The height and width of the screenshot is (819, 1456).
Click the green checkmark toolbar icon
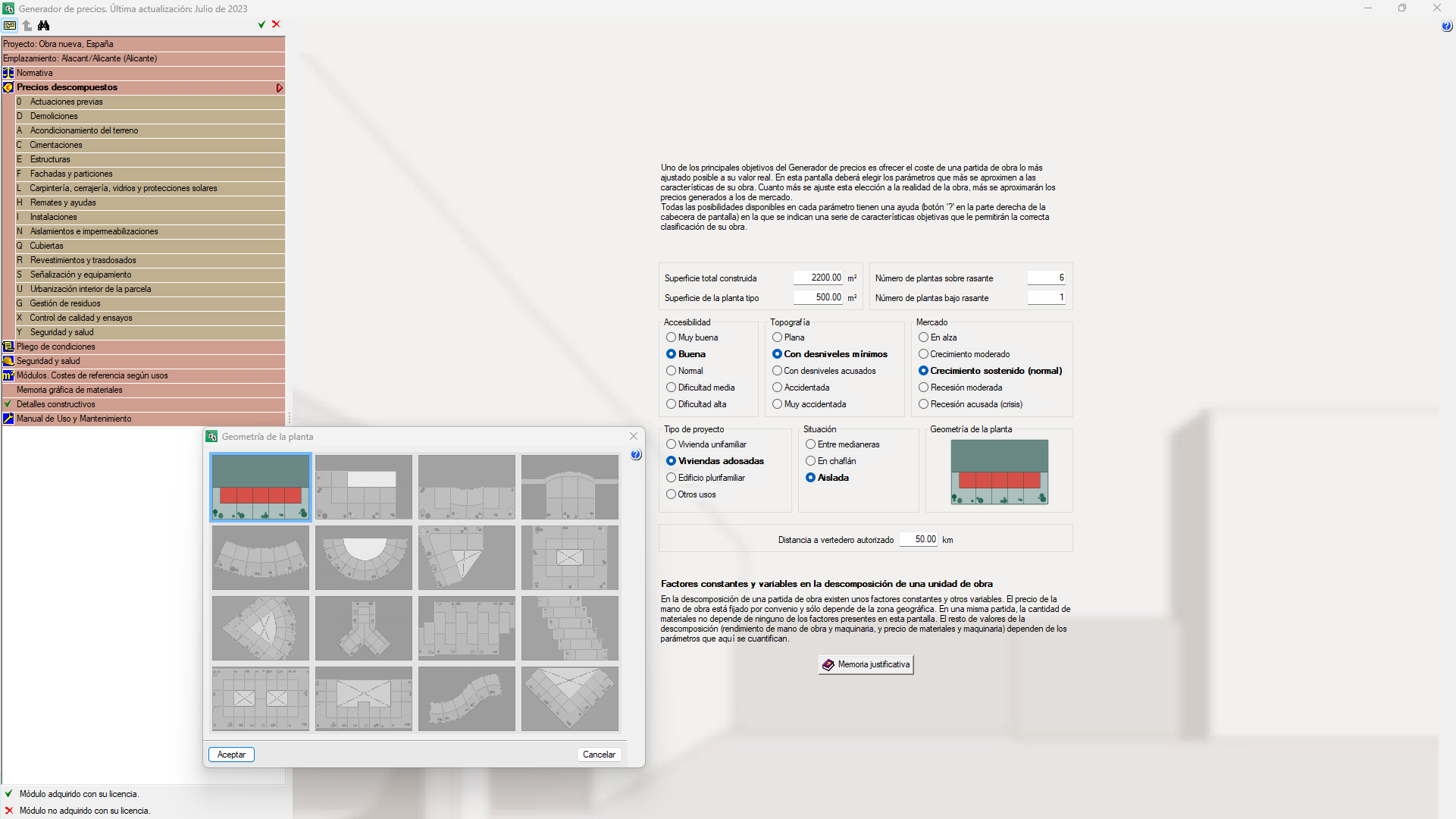[261, 25]
